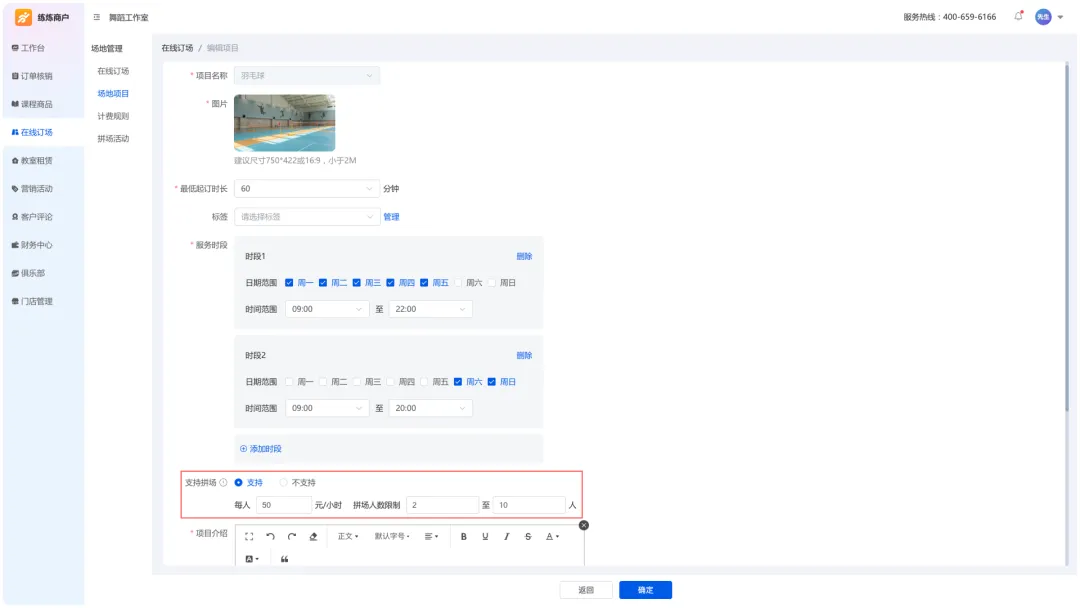
Task: Open 计费规则 in the submenu
Action: tap(113, 116)
